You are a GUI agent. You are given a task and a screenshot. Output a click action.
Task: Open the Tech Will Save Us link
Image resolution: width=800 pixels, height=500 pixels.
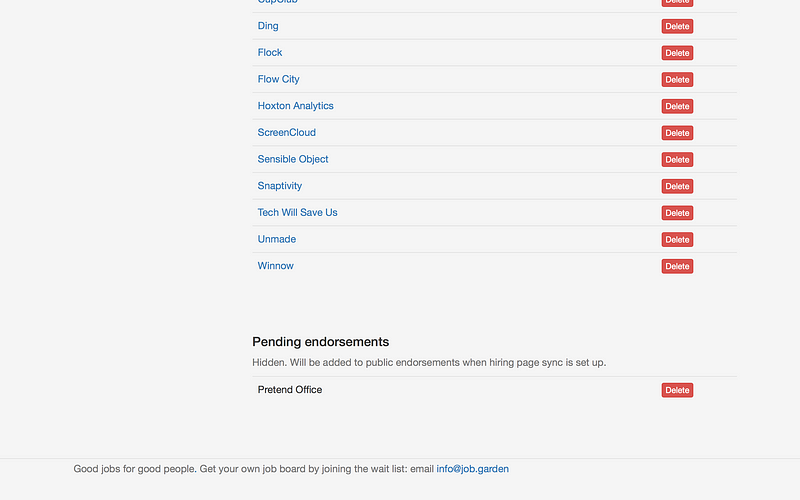(297, 212)
